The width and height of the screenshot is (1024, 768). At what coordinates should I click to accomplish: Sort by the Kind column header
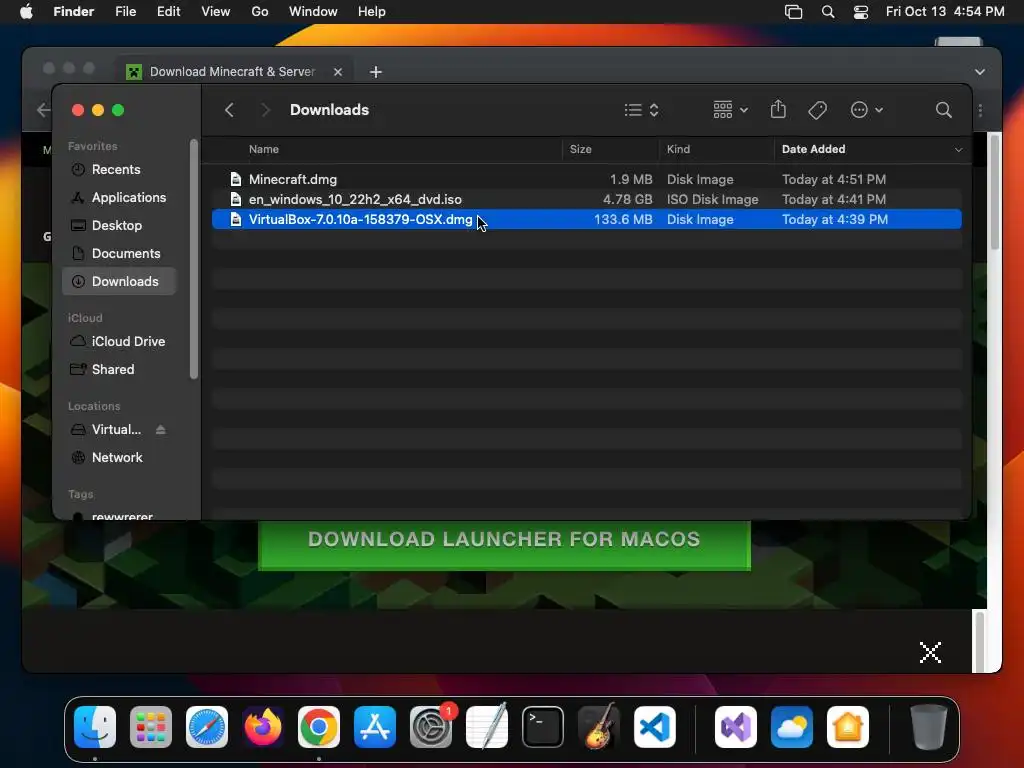(x=678, y=149)
